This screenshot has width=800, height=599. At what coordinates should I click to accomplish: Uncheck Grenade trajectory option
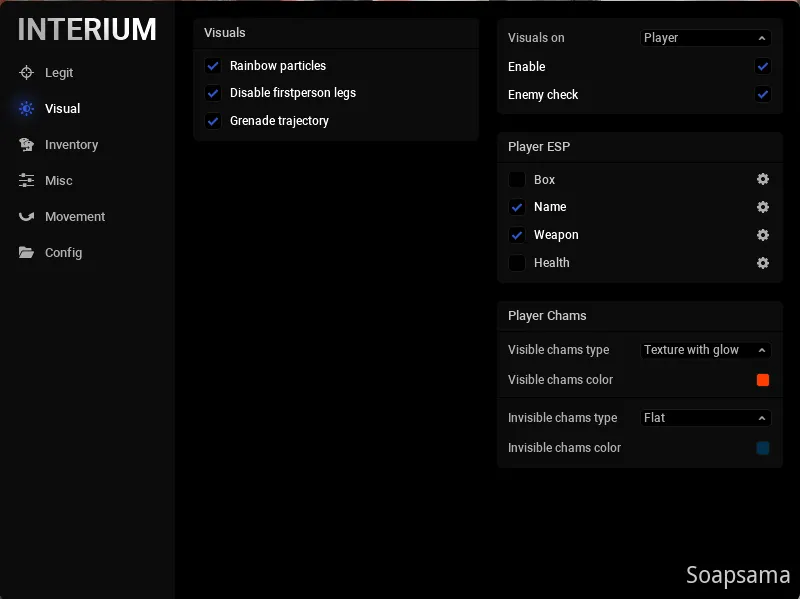tap(213, 121)
